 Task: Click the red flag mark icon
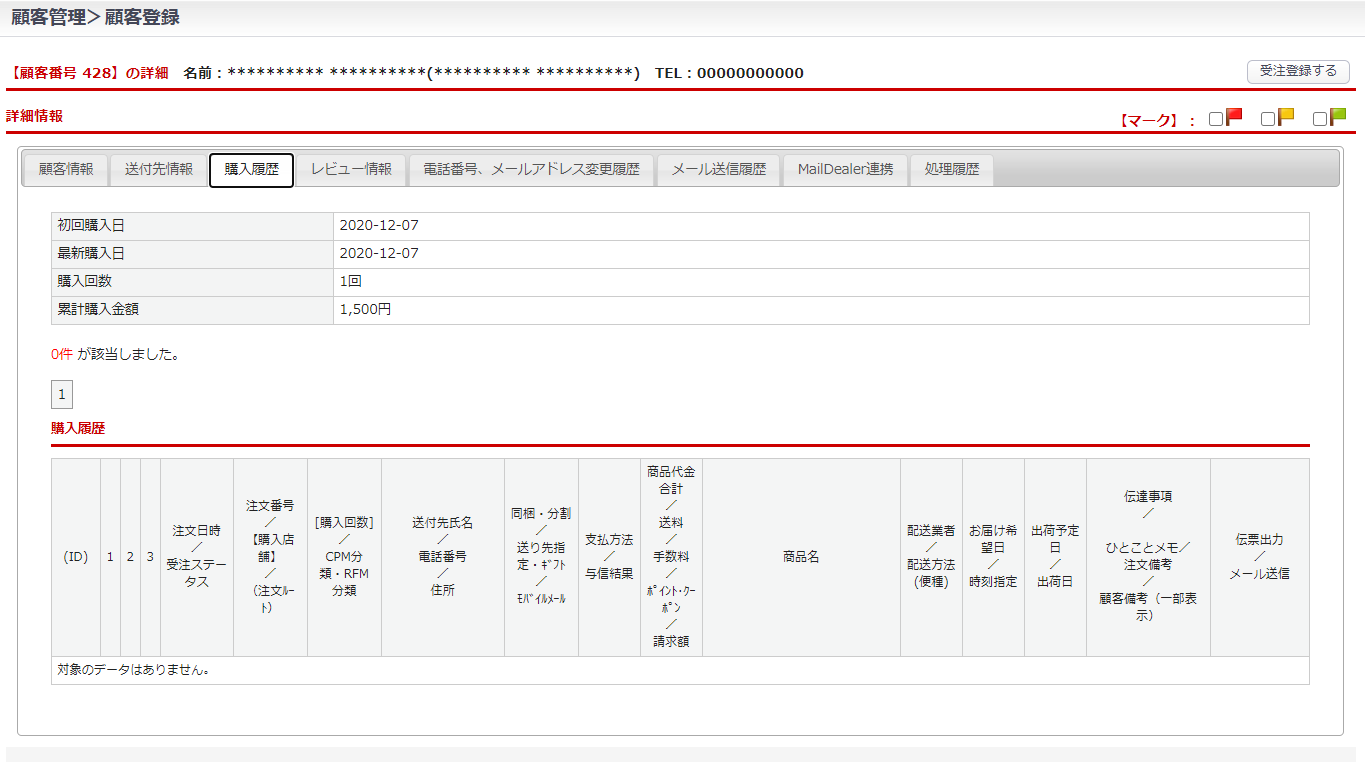[1234, 117]
